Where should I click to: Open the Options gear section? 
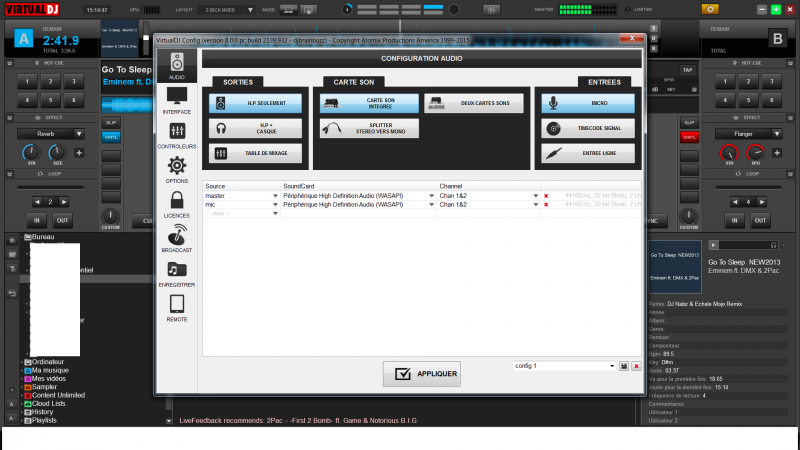point(177,169)
